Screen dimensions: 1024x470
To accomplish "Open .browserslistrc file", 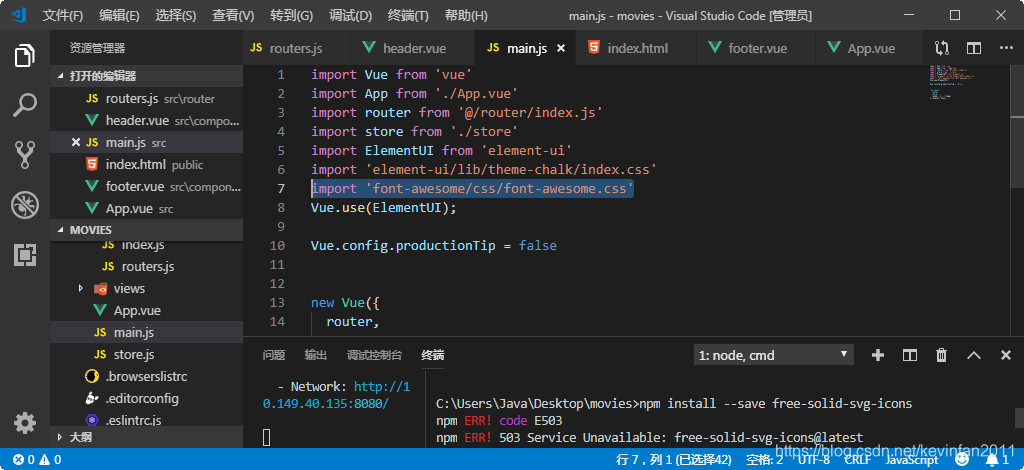I will point(146,377).
